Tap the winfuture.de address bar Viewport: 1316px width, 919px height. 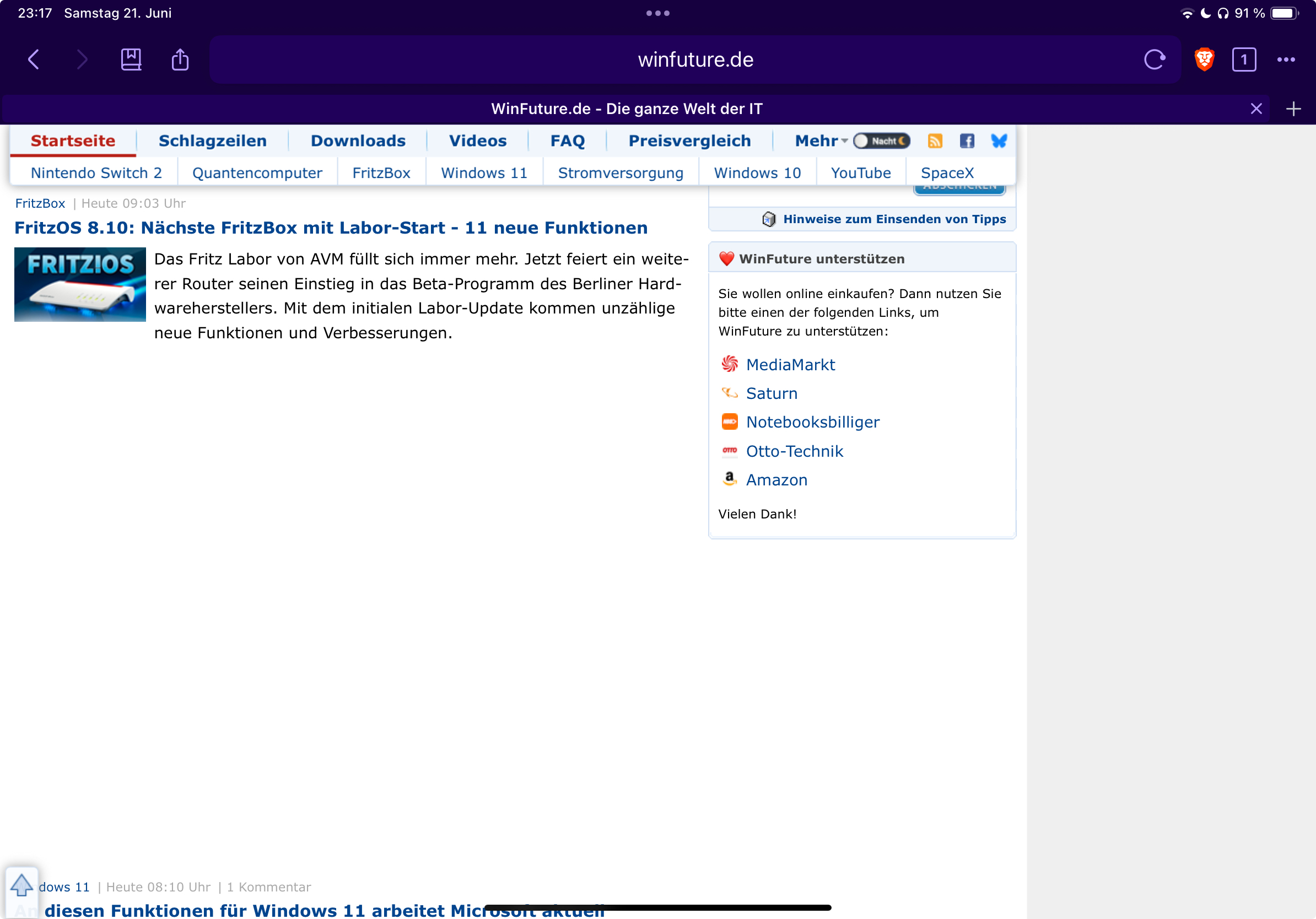click(x=695, y=60)
